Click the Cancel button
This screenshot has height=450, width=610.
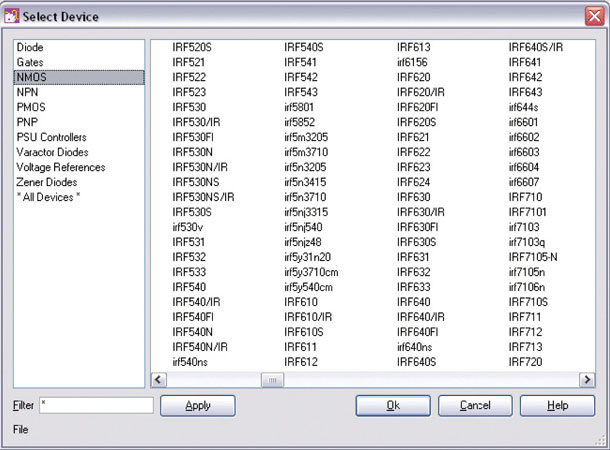point(475,405)
